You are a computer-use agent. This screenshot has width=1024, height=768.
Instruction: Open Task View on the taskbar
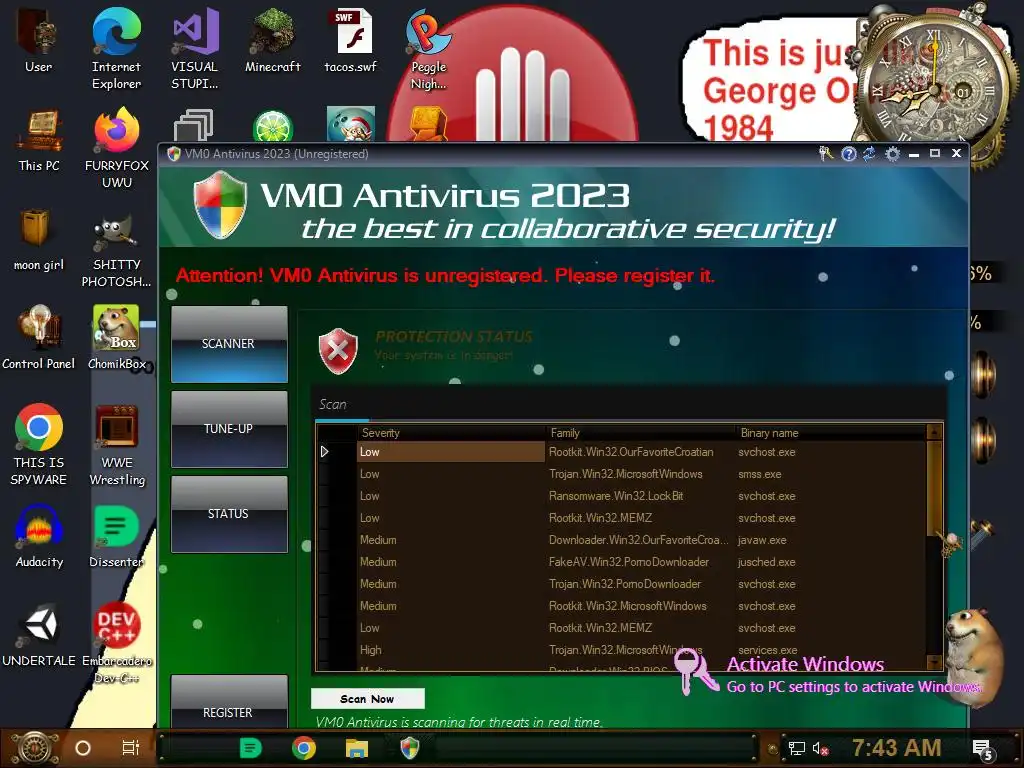pos(131,748)
